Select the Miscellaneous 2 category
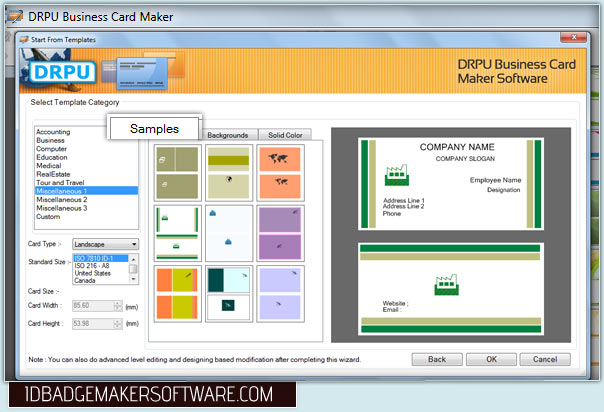This screenshot has width=604, height=412. click(62, 199)
